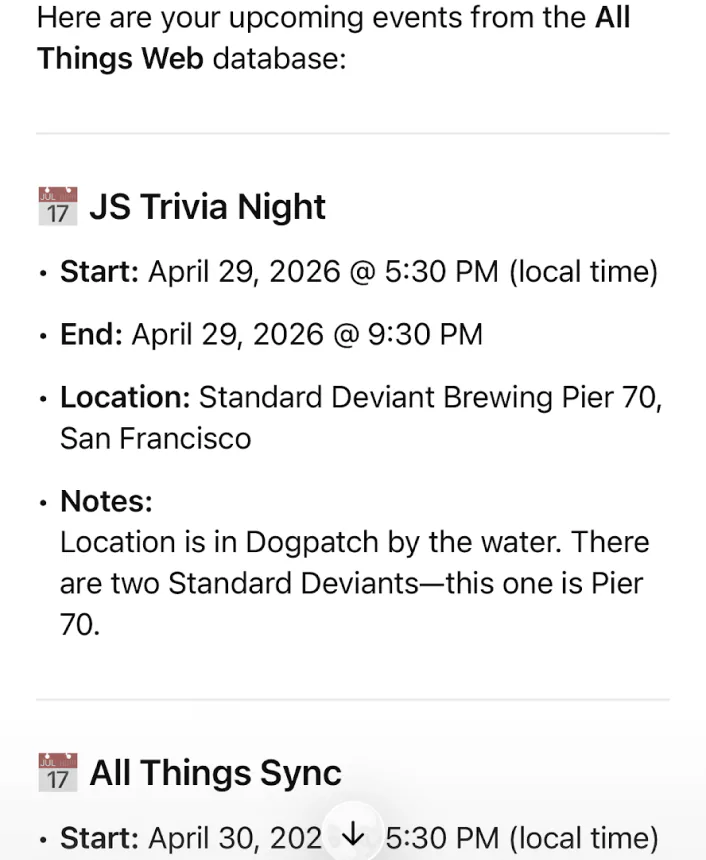Click the divider above All Things Sync
This screenshot has height=860, width=706.
tap(353, 699)
